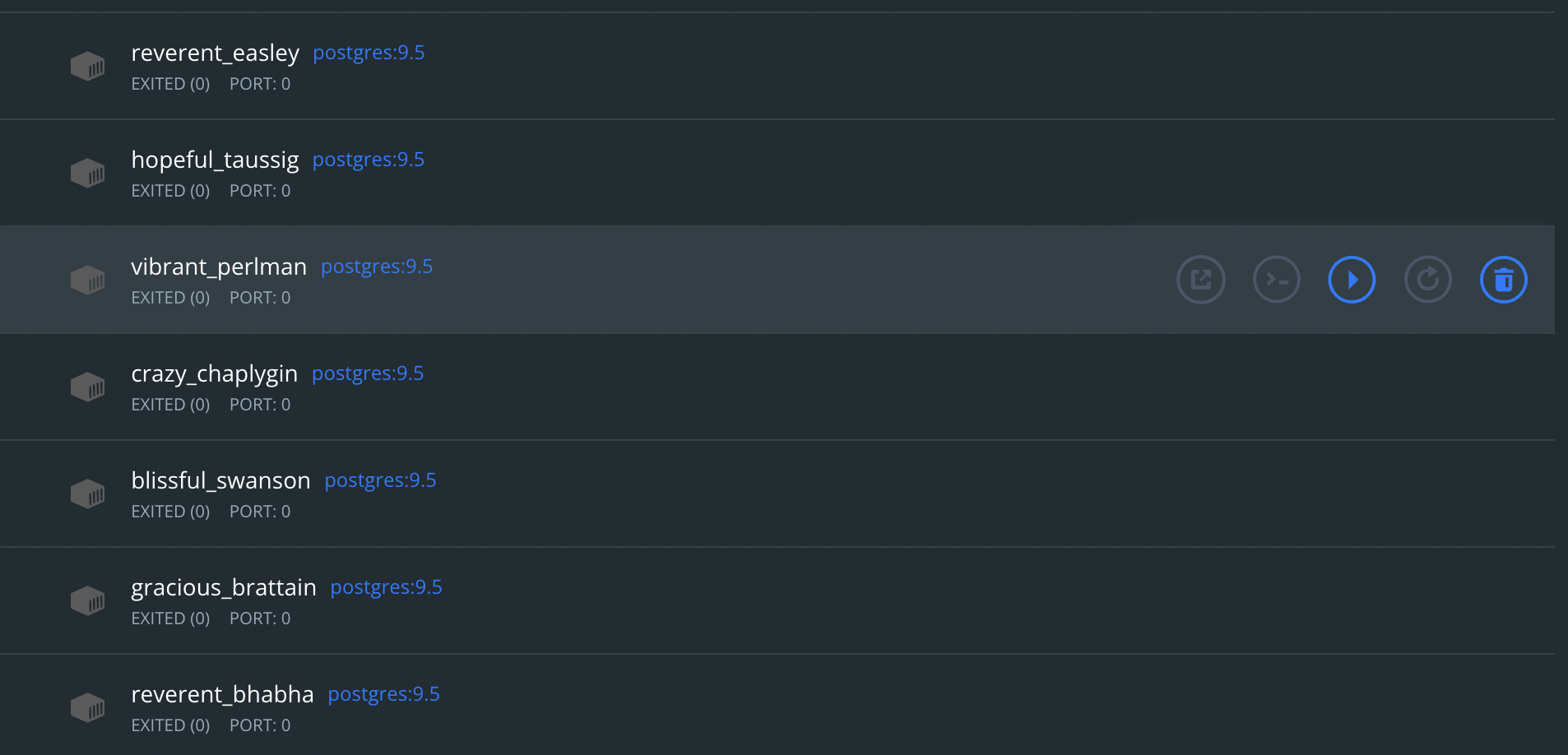Viewport: 1568px width, 755px height.
Task: Click the container cube icon beside reverent_easley
Action: pos(88,66)
